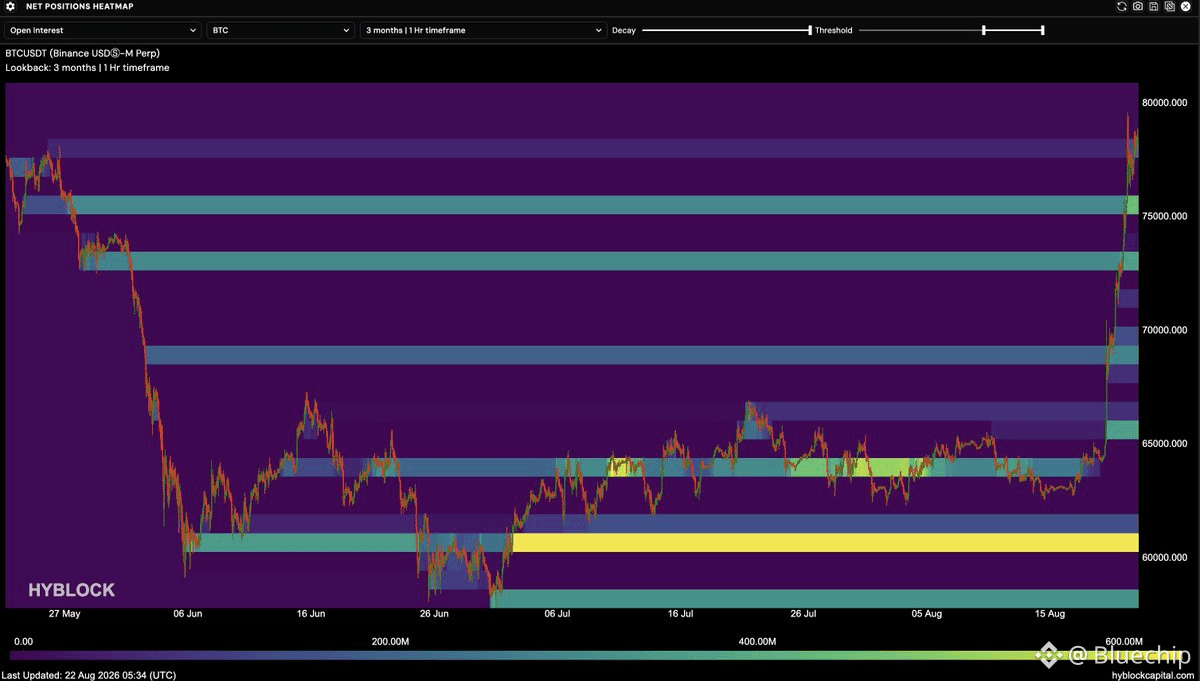Click the 16 Jun date label
Viewport: 1200px width, 681px height.
pyautogui.click(x=311, y=614)
